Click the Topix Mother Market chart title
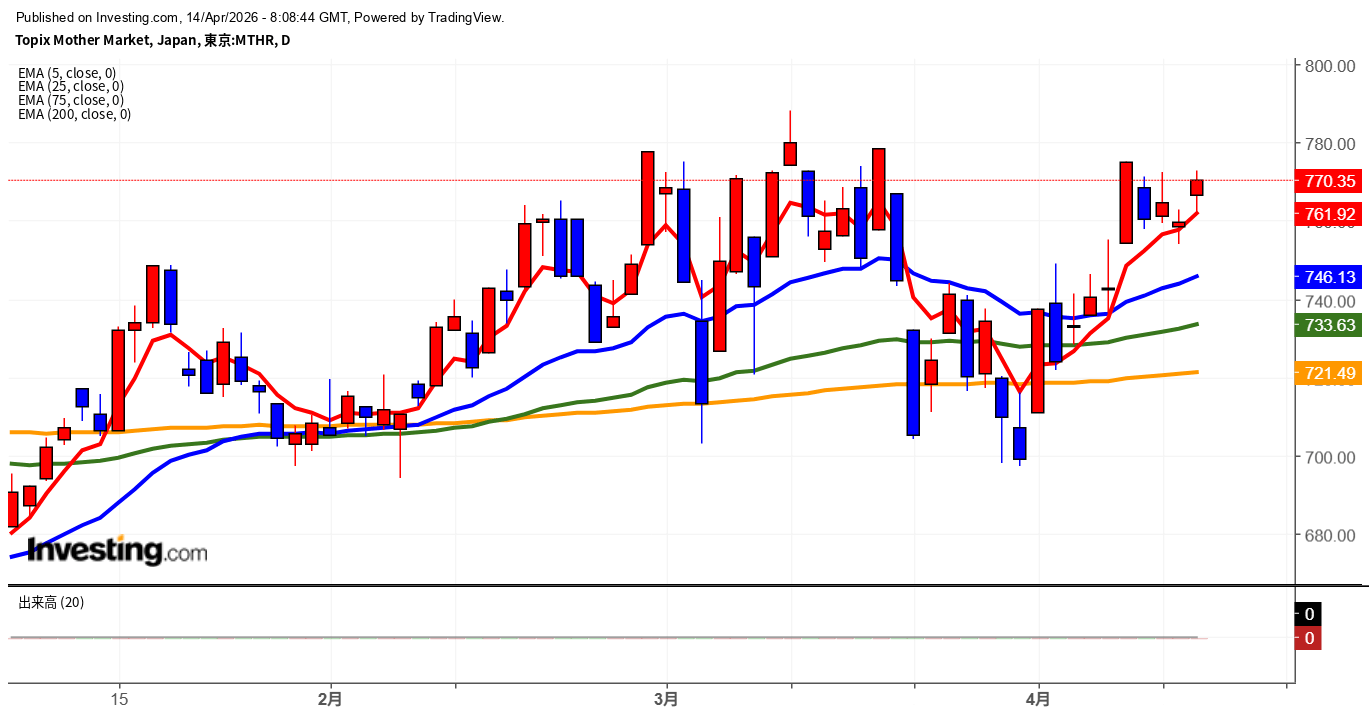Screen dimensions: 1369x716 tap(152, 40)
